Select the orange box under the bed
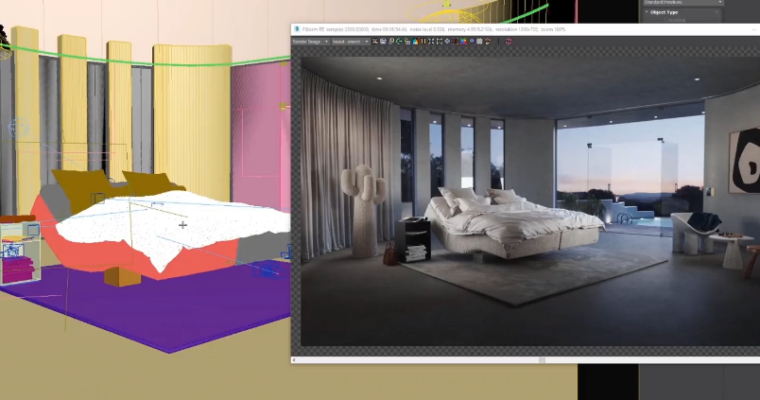The image size is (760, 400). [122, 275]
